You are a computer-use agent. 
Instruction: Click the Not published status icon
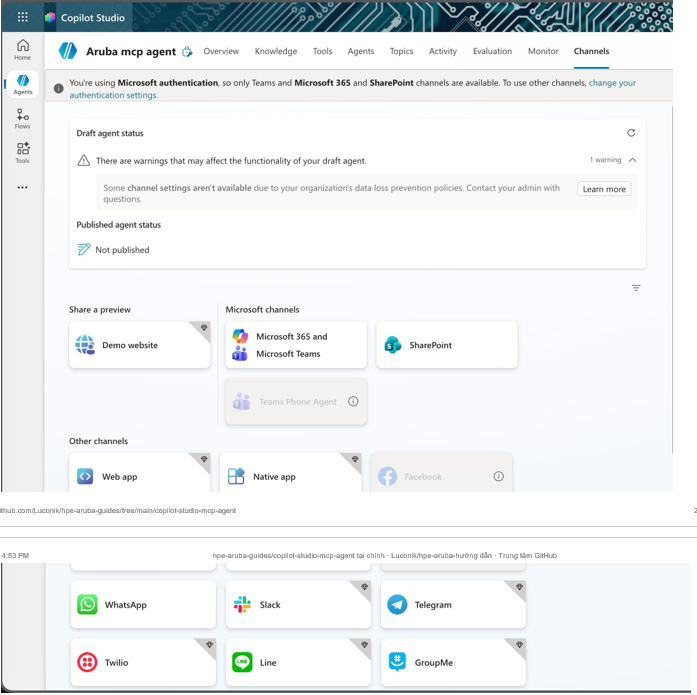[x=84, y=250]
